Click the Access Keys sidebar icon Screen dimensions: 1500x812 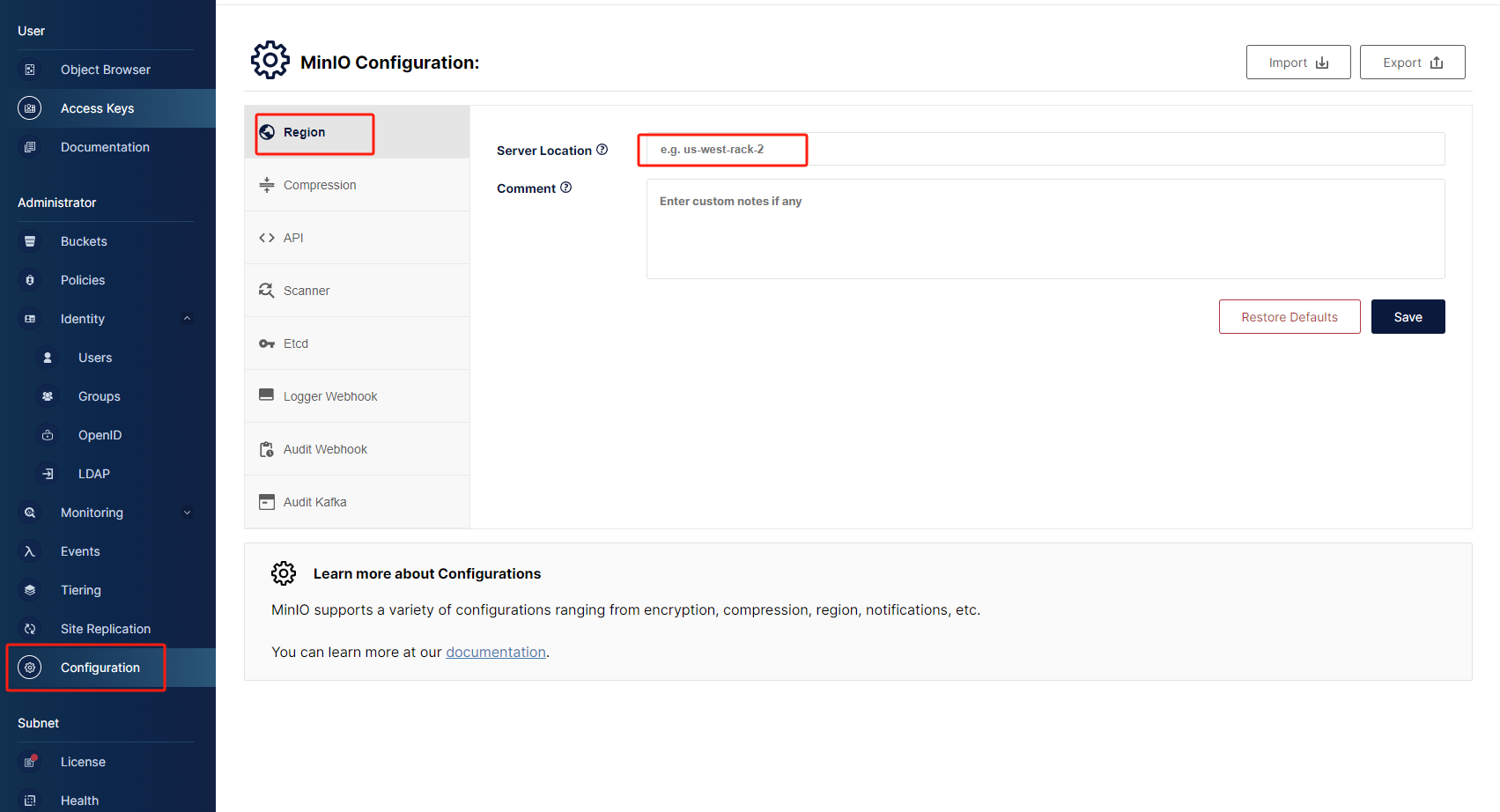[30, 108]
